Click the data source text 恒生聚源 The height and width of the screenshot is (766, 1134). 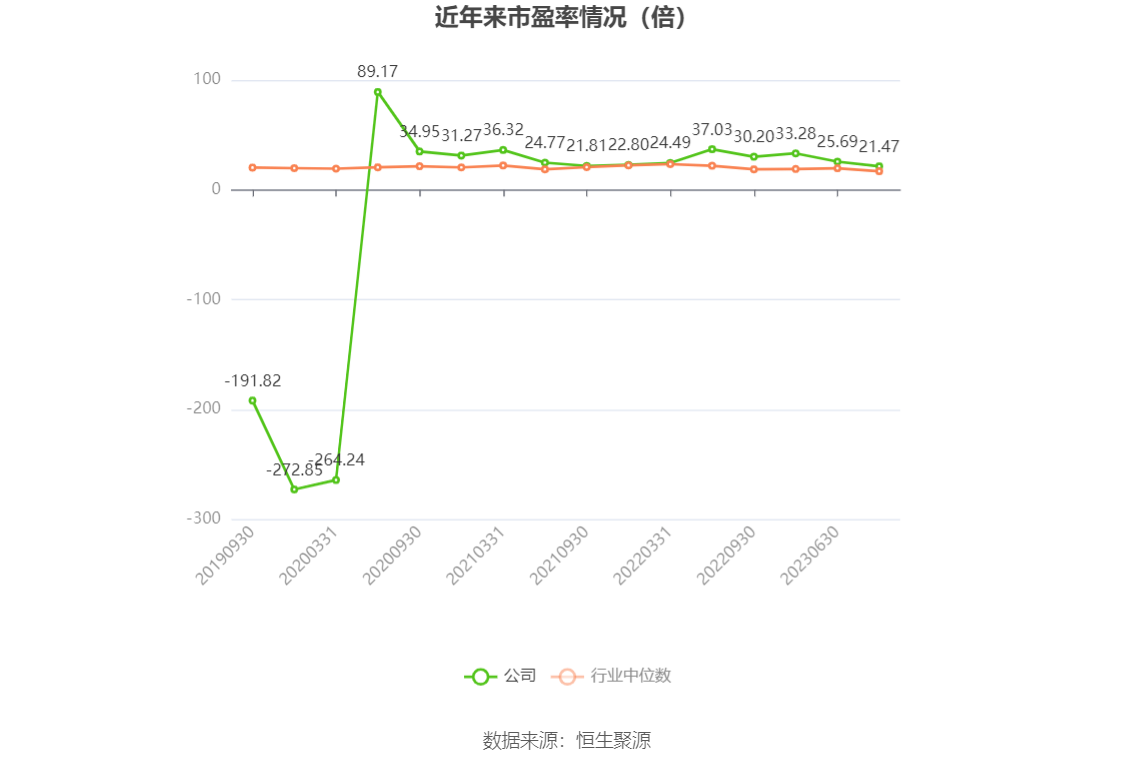614,741
